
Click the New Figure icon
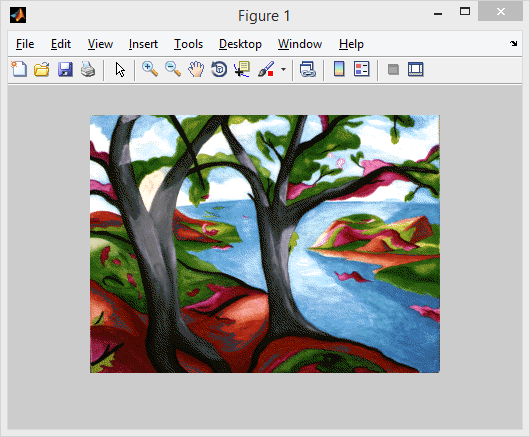click(x=19, y=69)
